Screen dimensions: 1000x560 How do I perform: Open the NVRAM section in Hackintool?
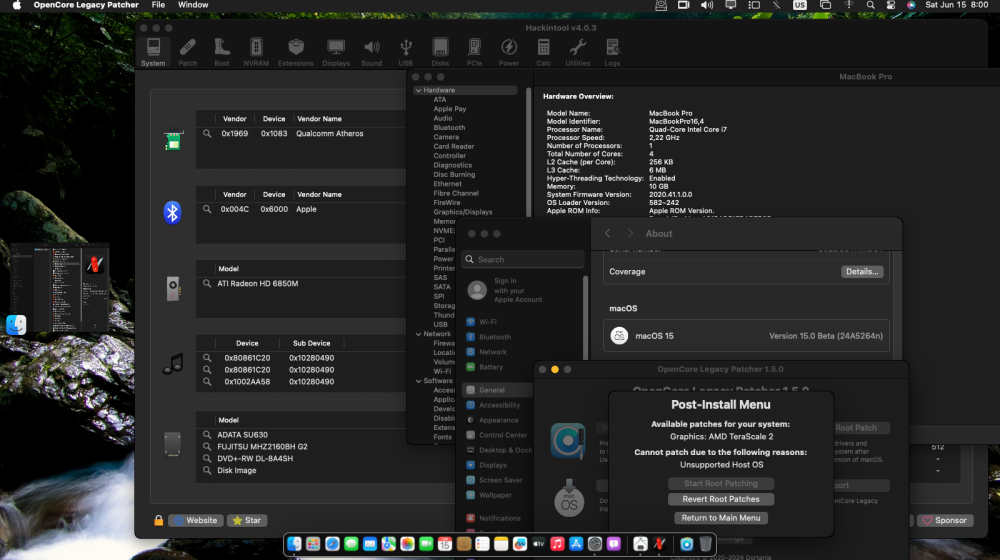click(256, 52)
